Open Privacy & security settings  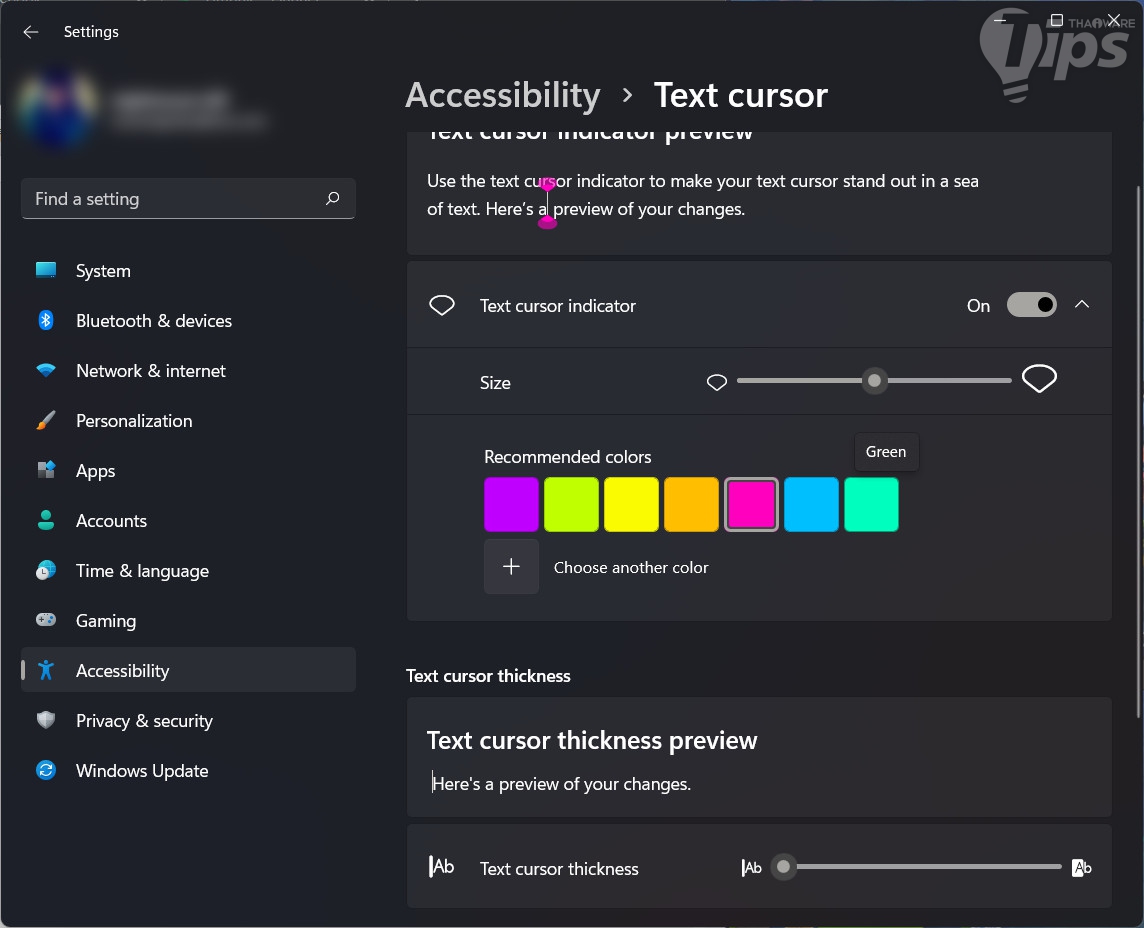click(x=188, y=720)
